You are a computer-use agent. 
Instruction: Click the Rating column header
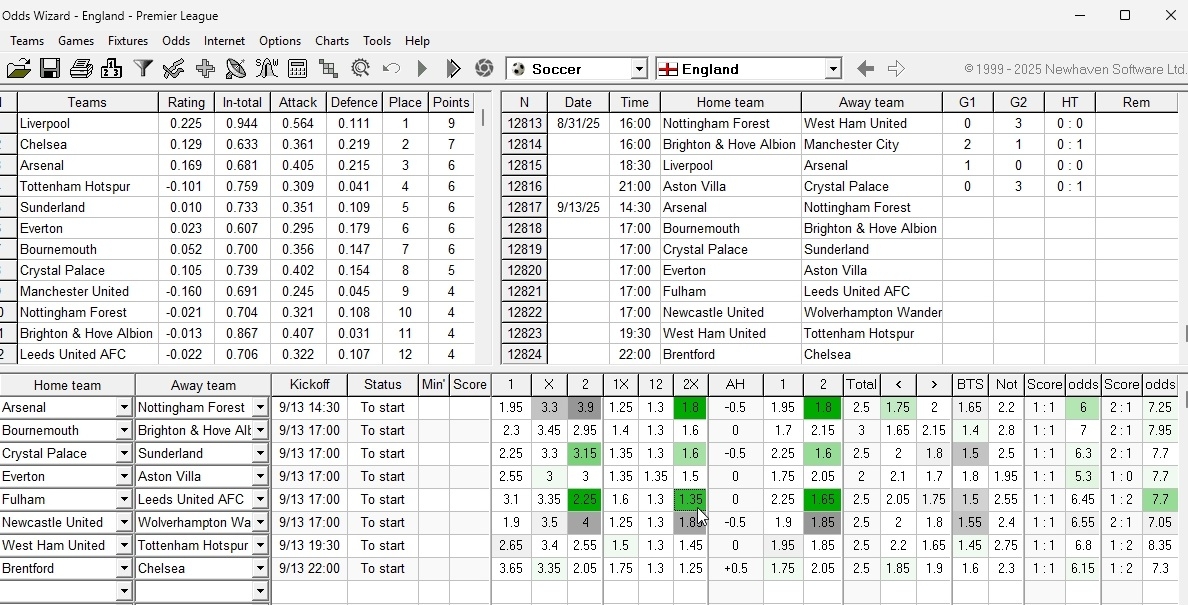pyautogui.click(x=186, y=103)
